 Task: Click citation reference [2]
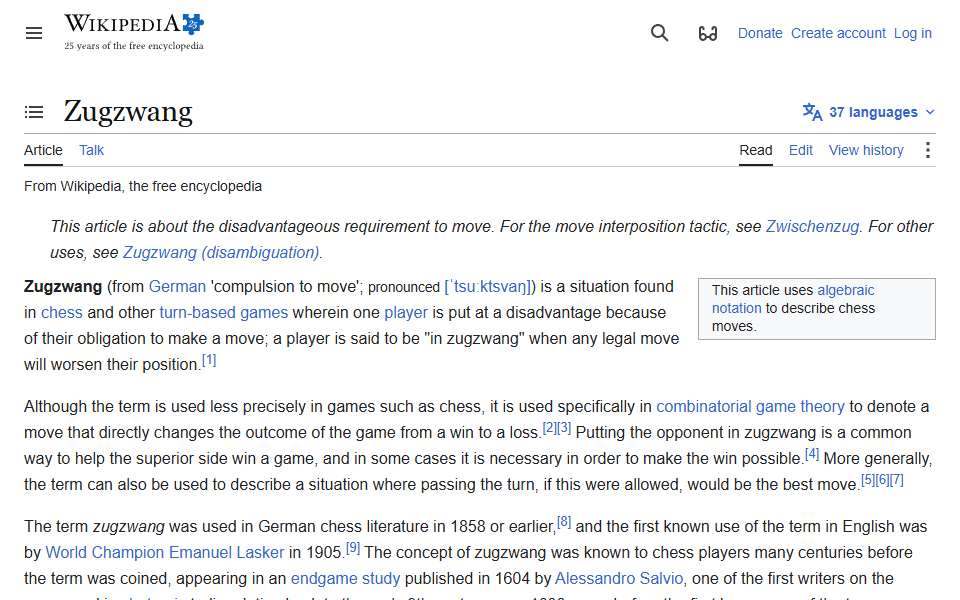(550, 428)
